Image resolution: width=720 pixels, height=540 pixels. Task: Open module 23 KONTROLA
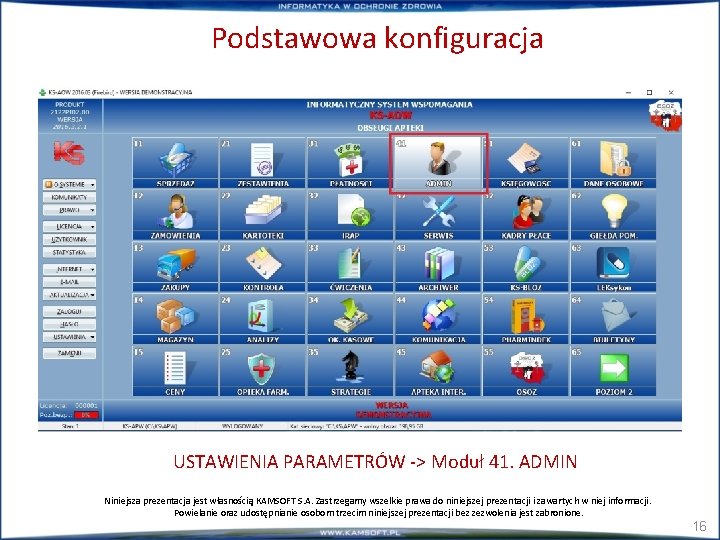pyautogui.click(x=263, y=267)
